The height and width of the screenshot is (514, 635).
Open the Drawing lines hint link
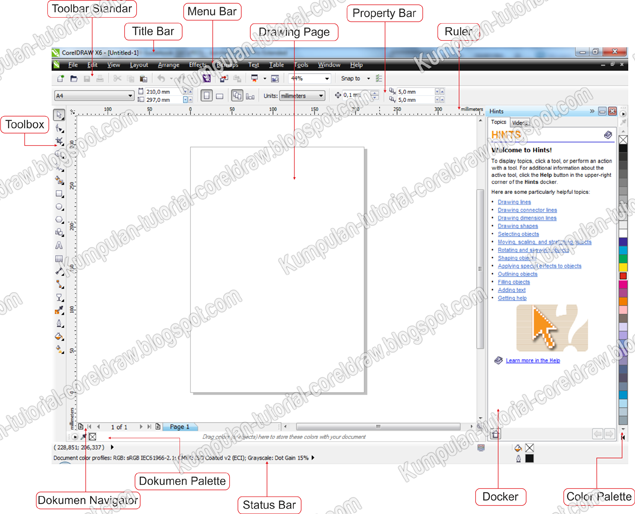pyautogui.click(x=514, y=202)
